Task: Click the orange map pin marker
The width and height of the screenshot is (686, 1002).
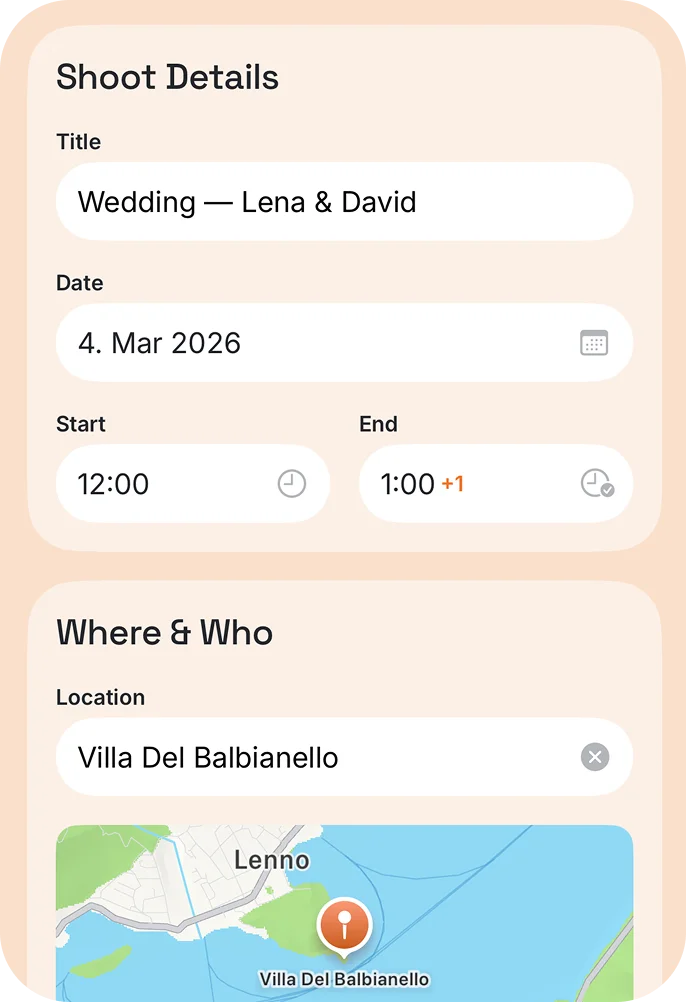Action: (343, 925)
